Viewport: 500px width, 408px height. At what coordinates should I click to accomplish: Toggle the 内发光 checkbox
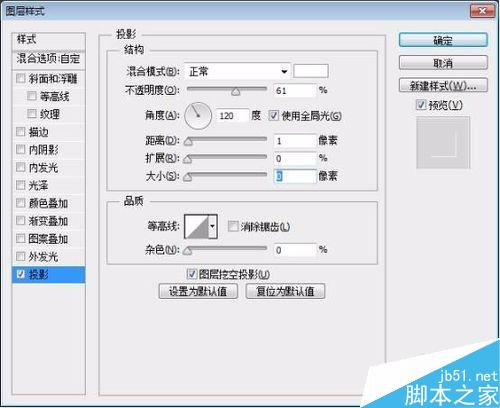tap(21, 167)
